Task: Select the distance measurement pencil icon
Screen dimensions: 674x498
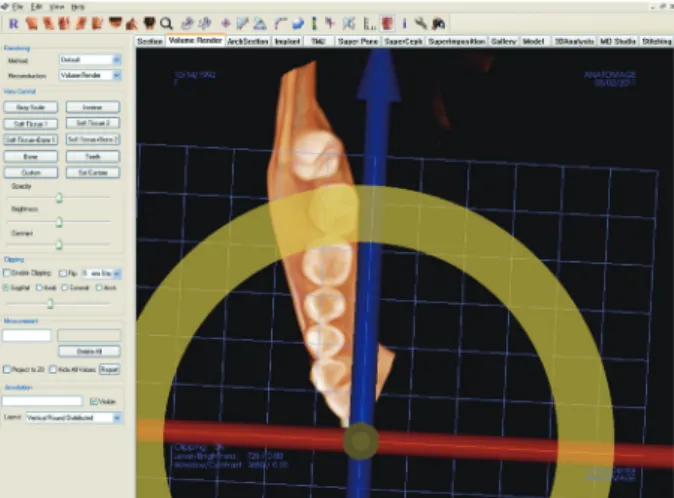Action: click(242, 24)
